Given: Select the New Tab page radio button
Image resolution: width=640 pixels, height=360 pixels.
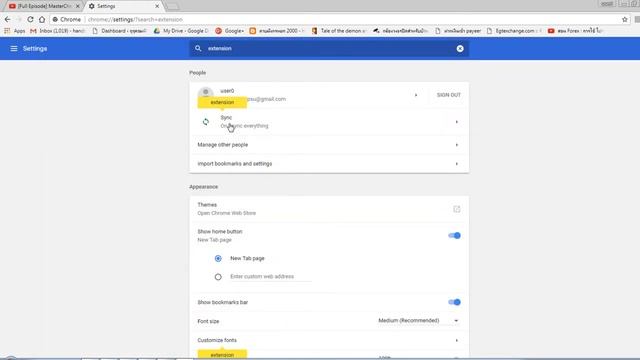Looking at the screenshot, I should point(218,258).
